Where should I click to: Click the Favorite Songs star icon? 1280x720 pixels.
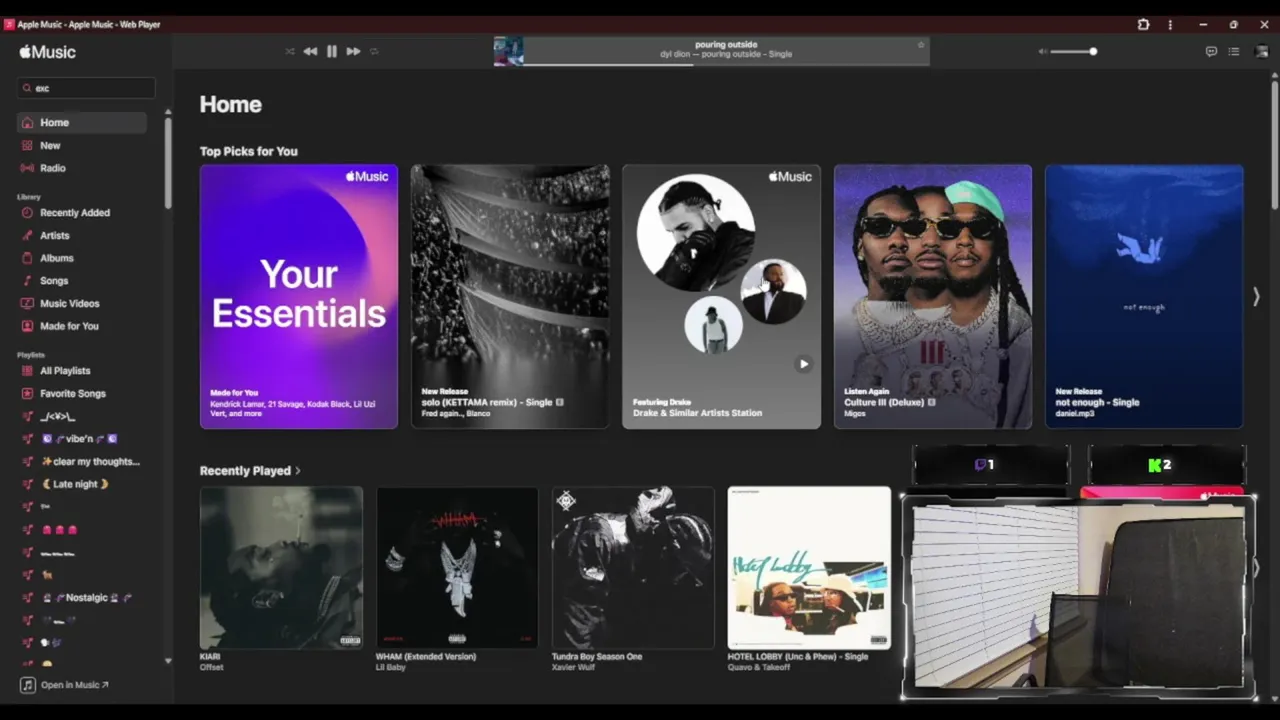pos(28,394)
